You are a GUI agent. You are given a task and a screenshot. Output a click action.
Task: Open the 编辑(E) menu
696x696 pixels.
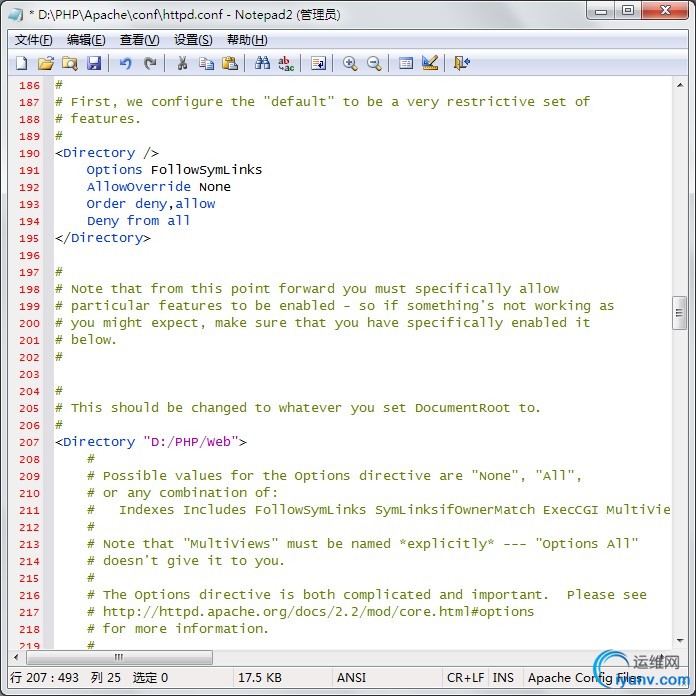point(86,40)
